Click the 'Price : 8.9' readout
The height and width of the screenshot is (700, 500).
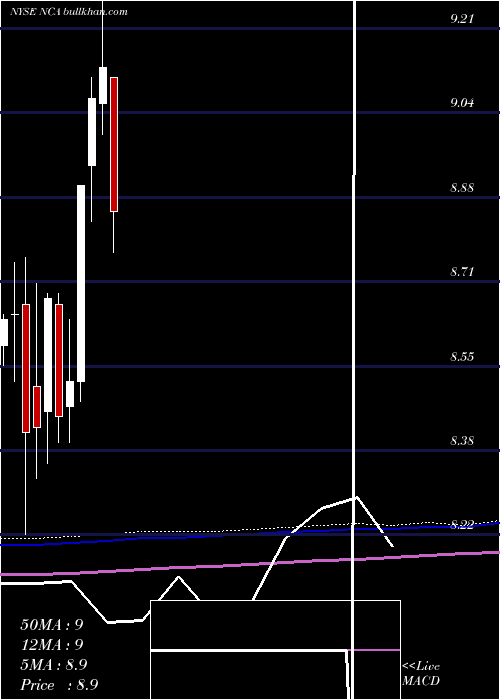[59, 685]
